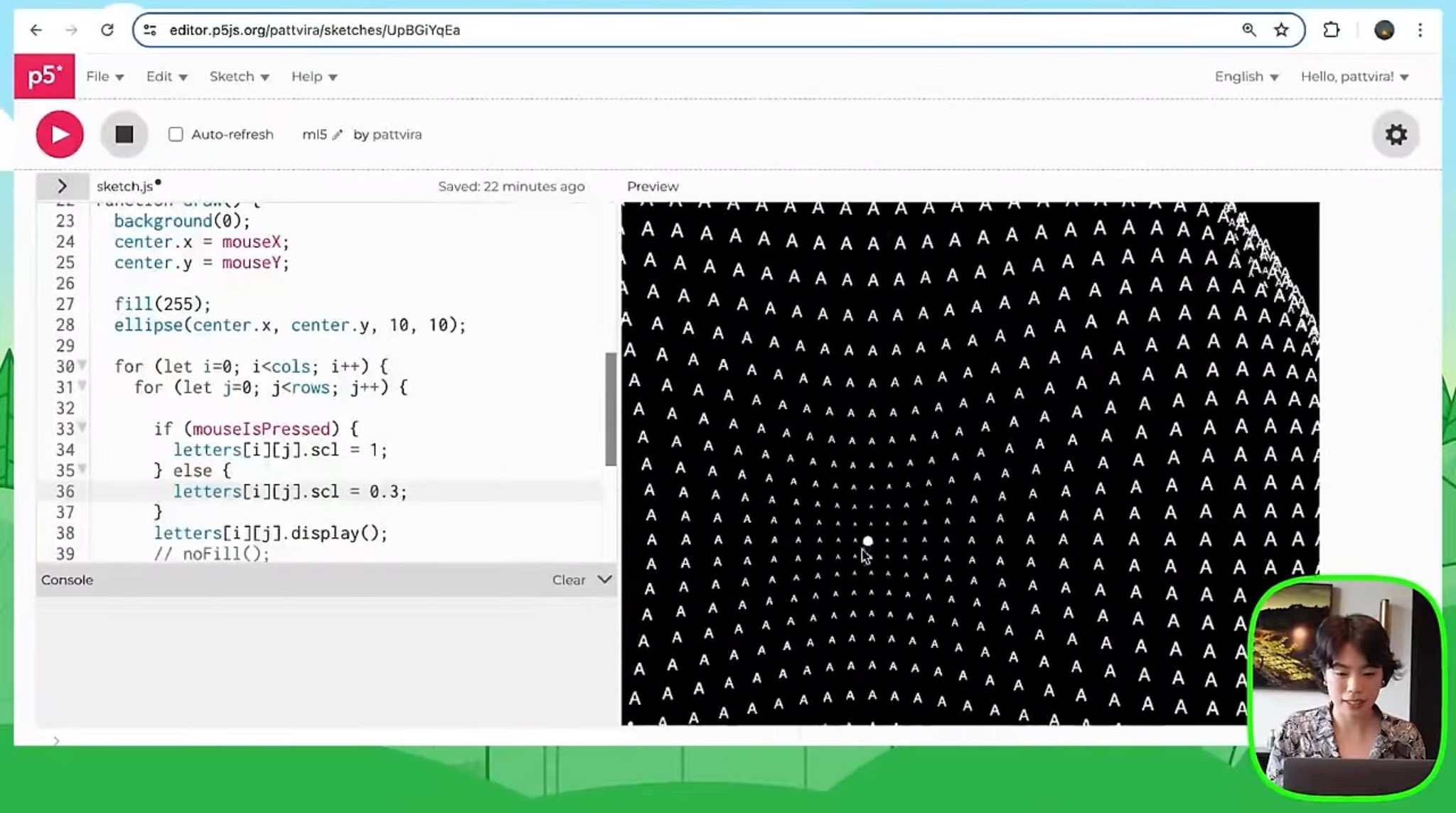Image resolution: width=1456 pixels, height=813 pixels.
Task: Edit the sketch name pencil icon
Action: coord(337,134)
